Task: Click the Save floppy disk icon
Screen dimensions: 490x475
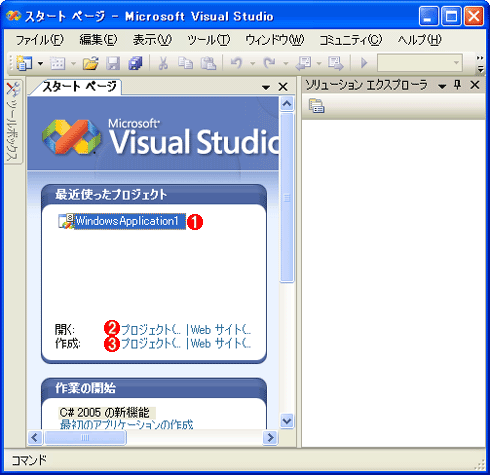Action: pyautogui.click(x=113, y=63)
